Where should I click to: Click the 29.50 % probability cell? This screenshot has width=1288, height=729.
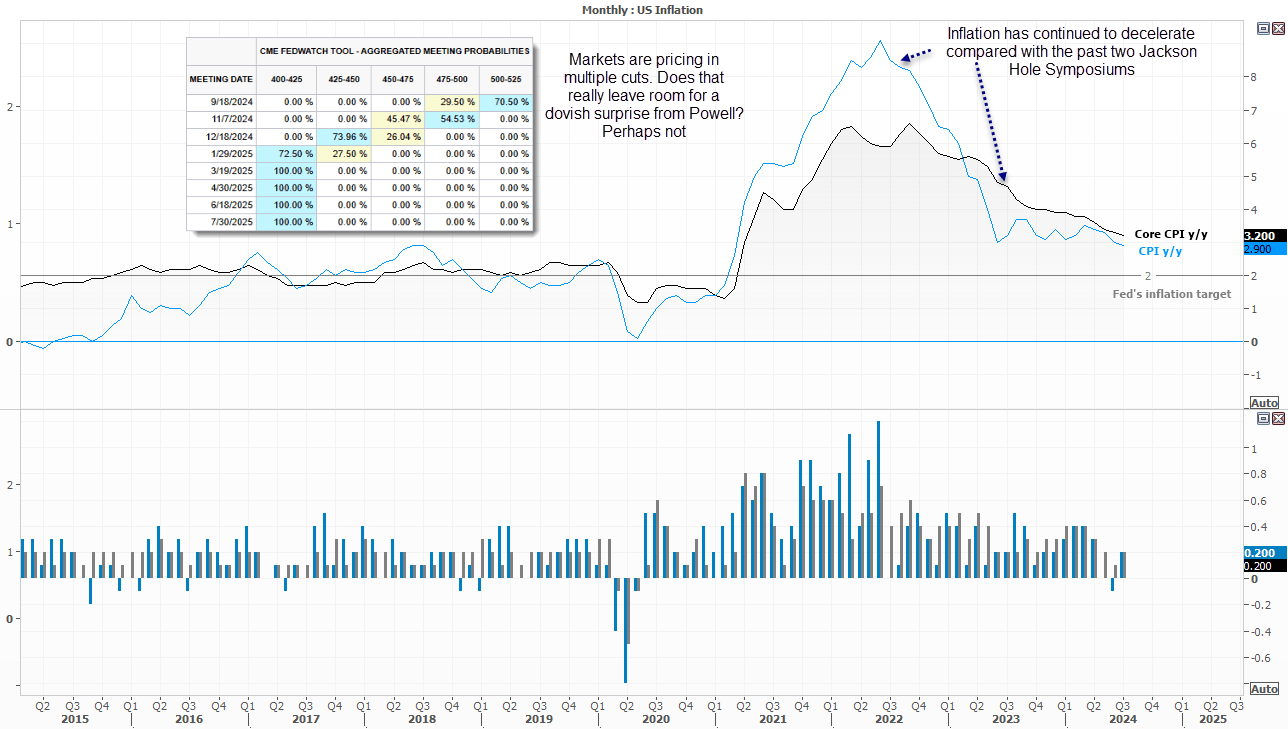coord(452,101)
